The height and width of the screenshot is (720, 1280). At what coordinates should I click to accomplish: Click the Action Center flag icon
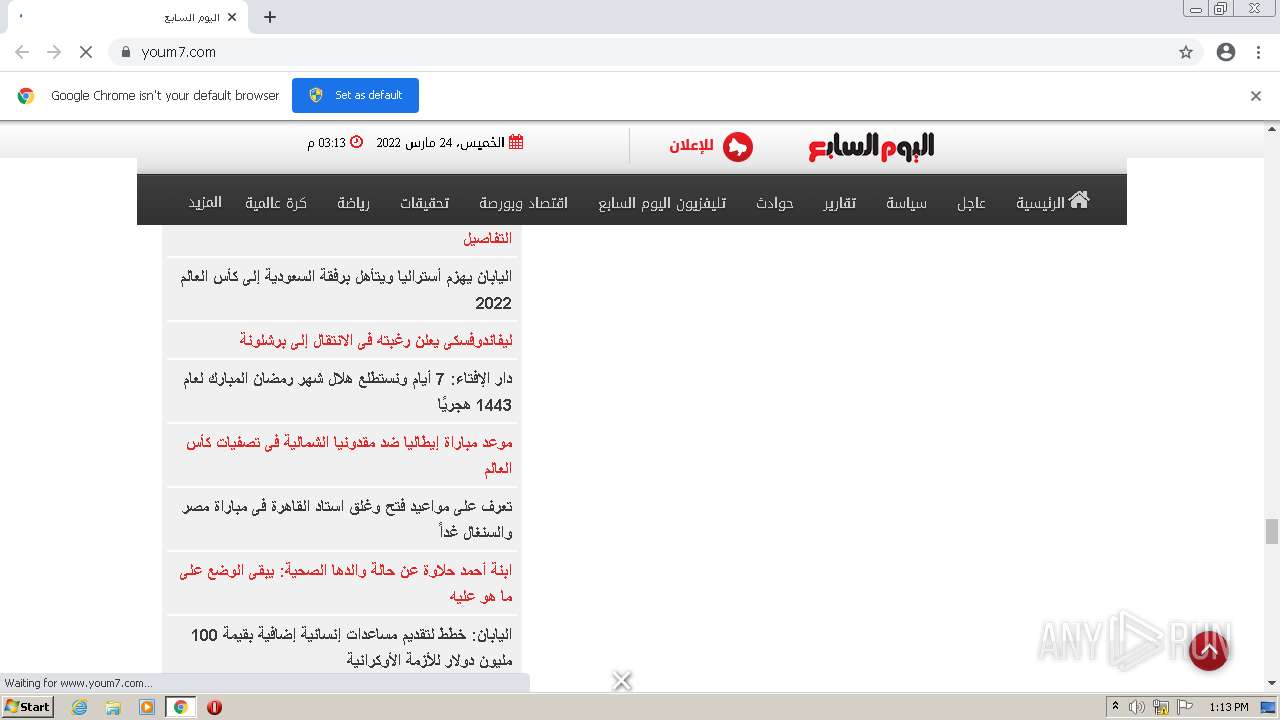pos(1185,707)
